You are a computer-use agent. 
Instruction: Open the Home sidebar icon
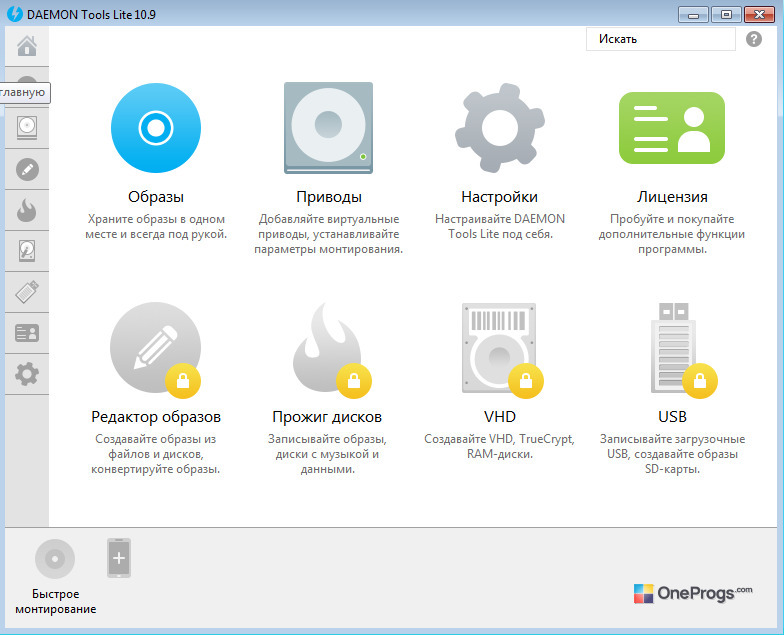(27, 46)
